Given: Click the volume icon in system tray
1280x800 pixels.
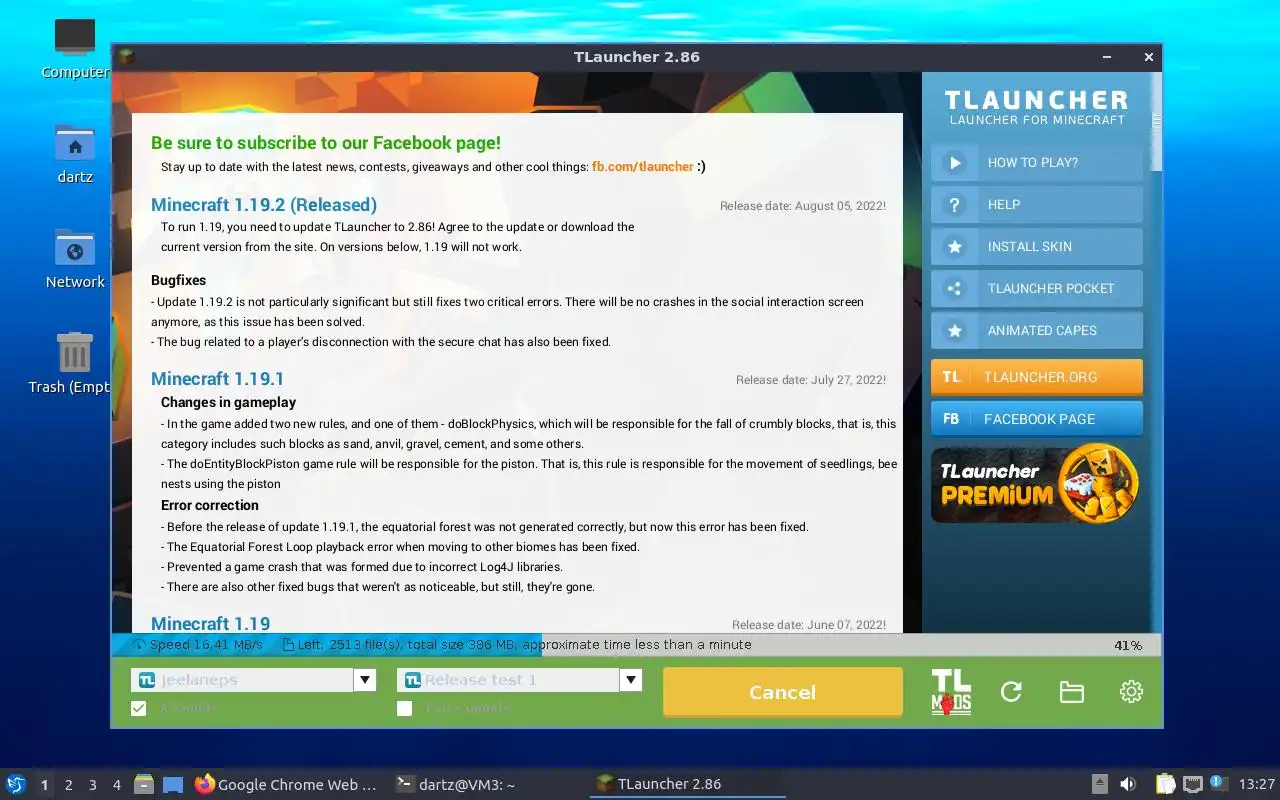Looking at the screenshot, I should click(1128, 784).
